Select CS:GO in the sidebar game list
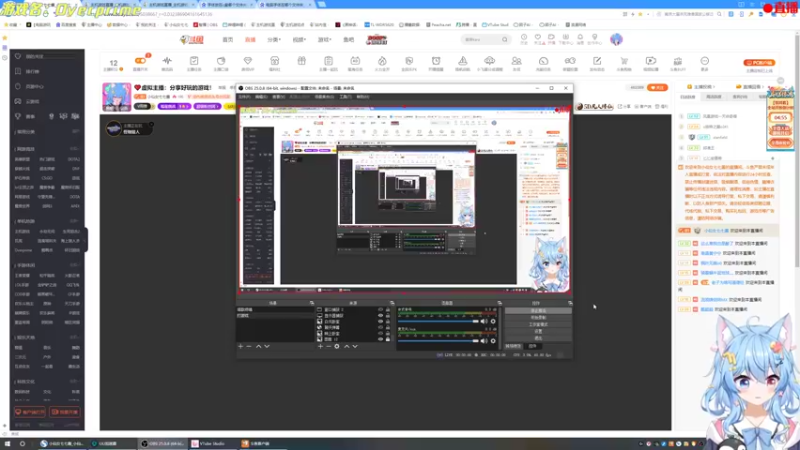The height and width of the screenshot is (450, 800). (47, 178)
